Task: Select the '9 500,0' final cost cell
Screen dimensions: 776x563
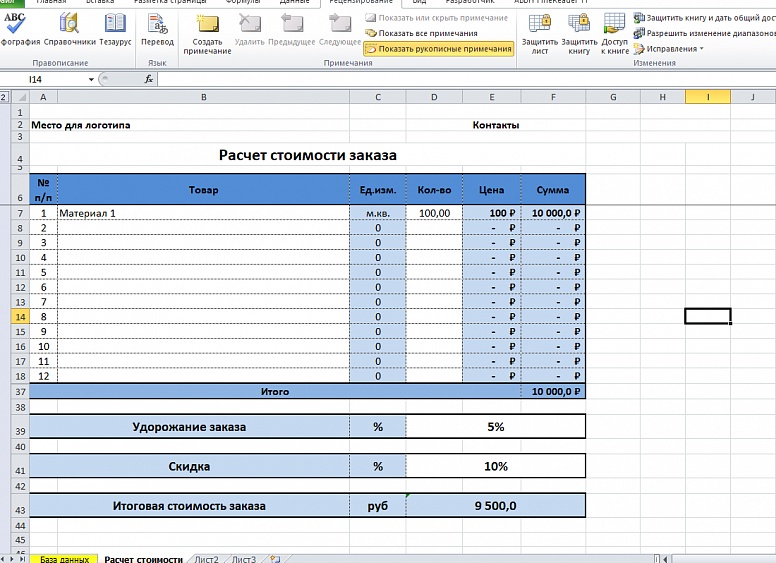Action: pos(495,506)
